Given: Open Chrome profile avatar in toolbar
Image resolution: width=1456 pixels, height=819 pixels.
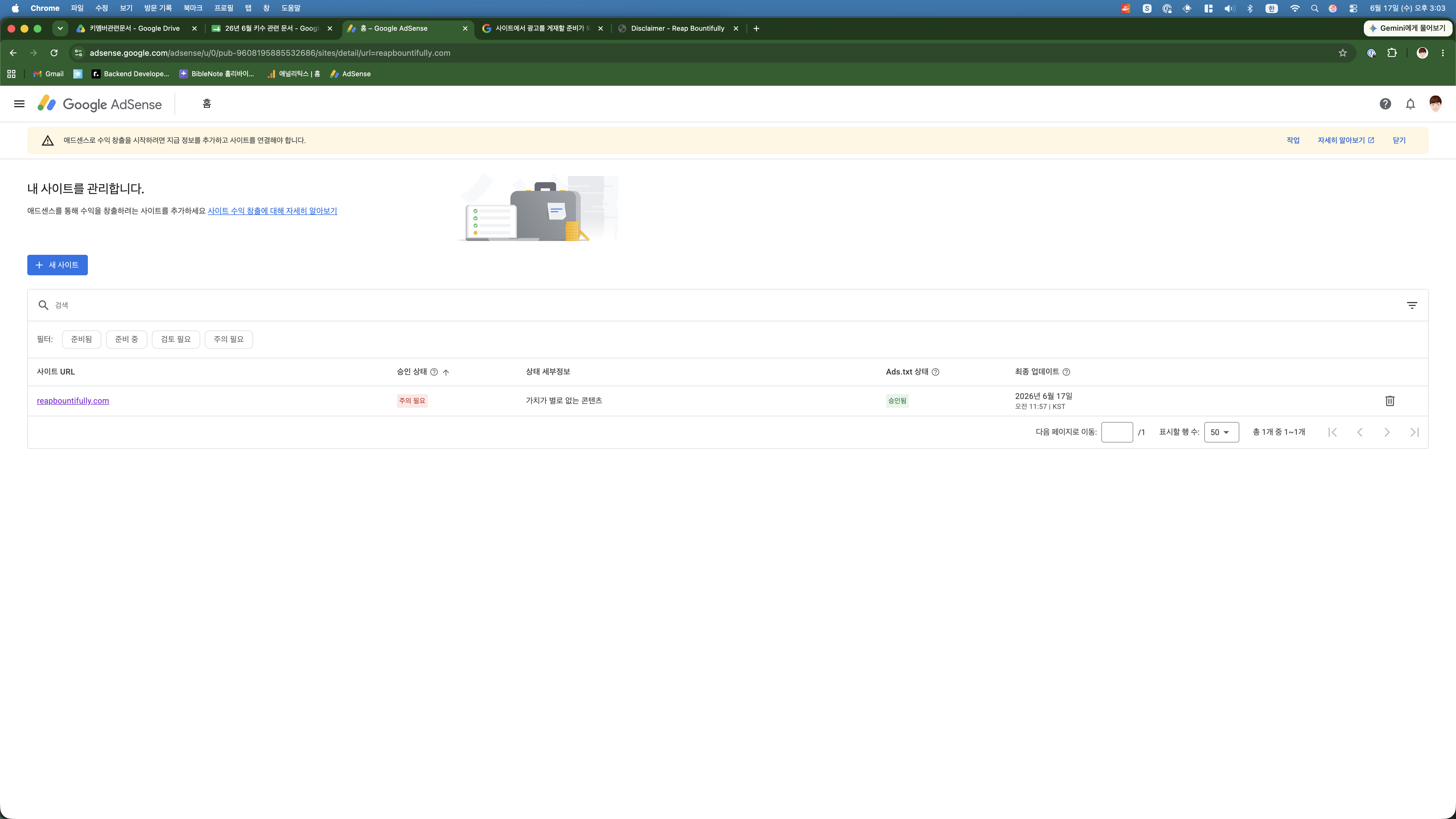Looking at the screenshot, I should (x=1422, y=53).
